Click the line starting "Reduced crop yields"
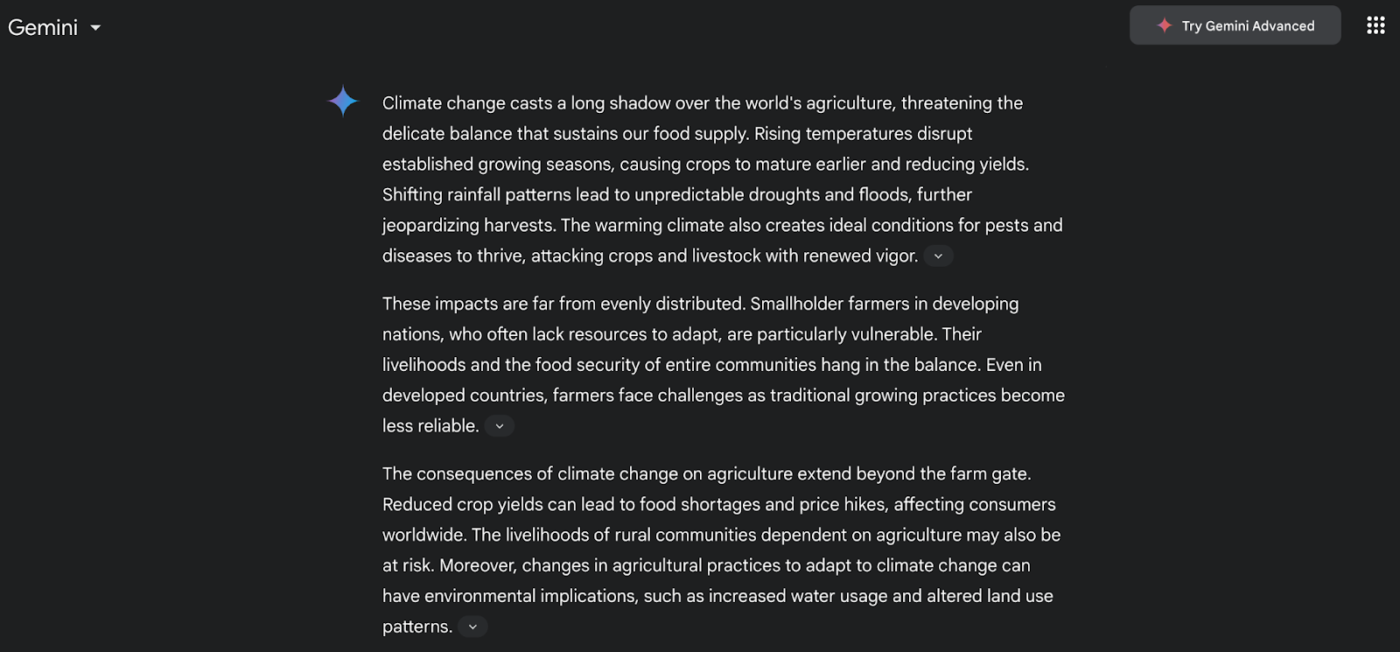The width and height of the screenshot is (1400, 652). [719, 505]
